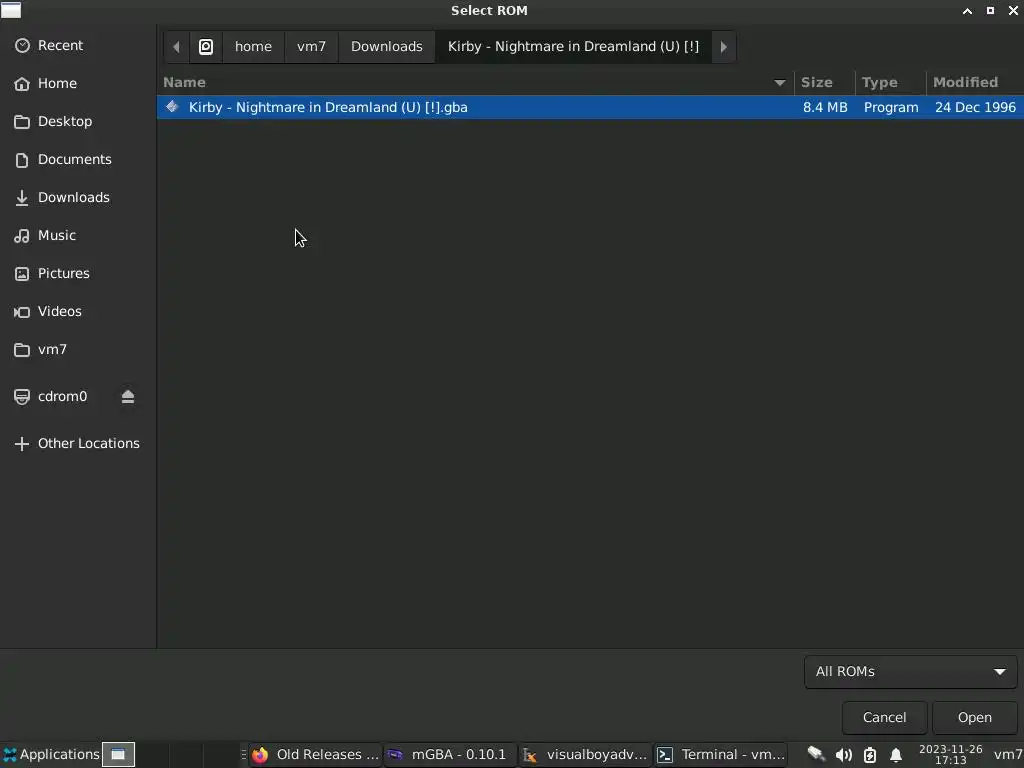This screenshot has height=768, width=1024.
Task: Open the vm7 bookmark in sidebar
Action: [x=78, y=349]
